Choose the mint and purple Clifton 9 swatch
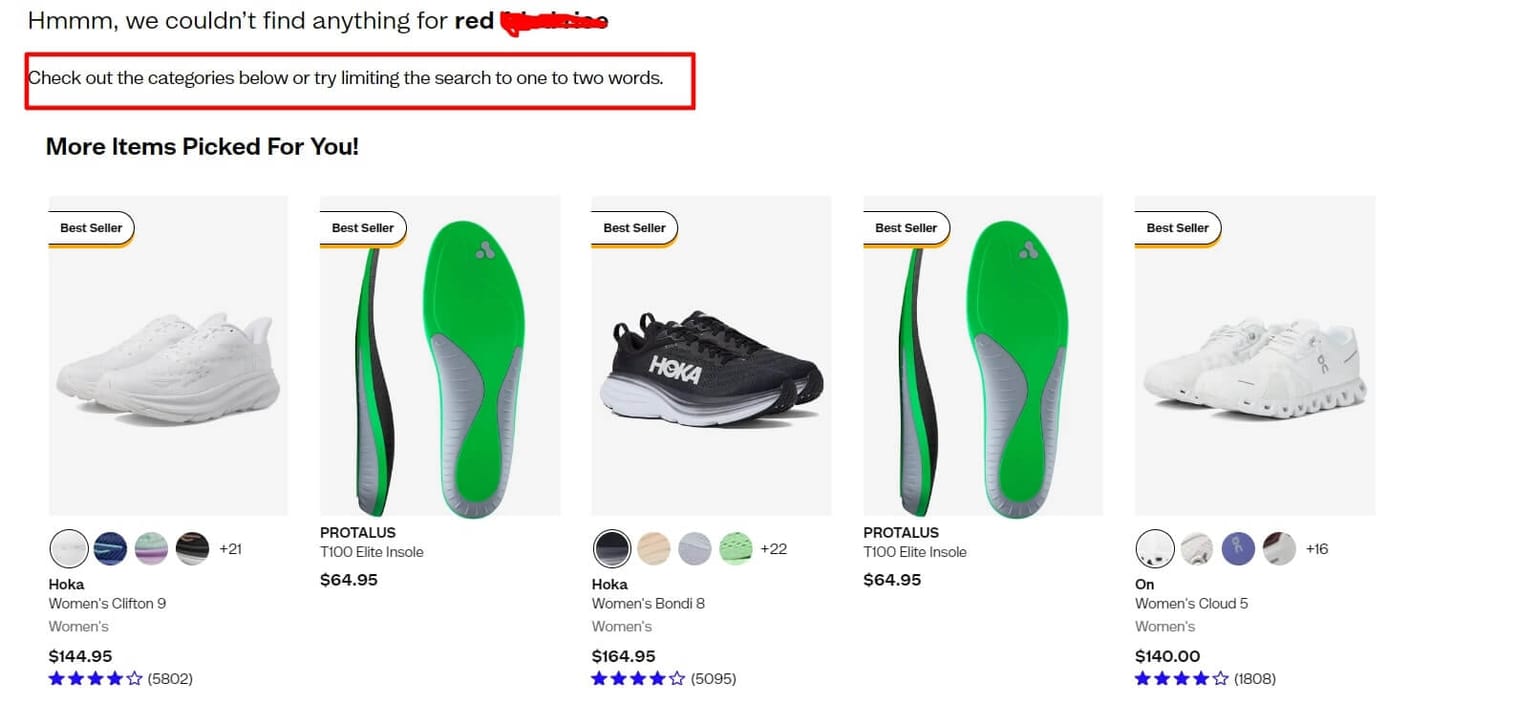 [x=151, y=548]
